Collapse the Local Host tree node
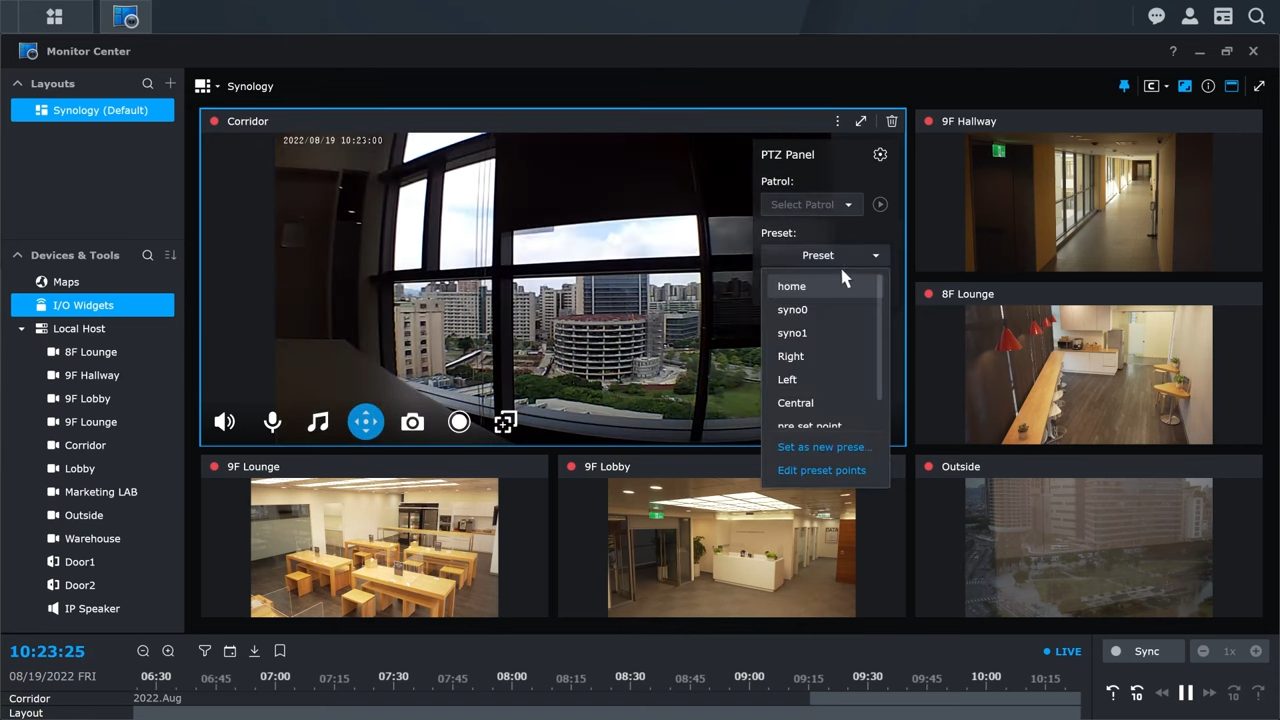This screenshot has width=1280, height=720. point(21,329)
